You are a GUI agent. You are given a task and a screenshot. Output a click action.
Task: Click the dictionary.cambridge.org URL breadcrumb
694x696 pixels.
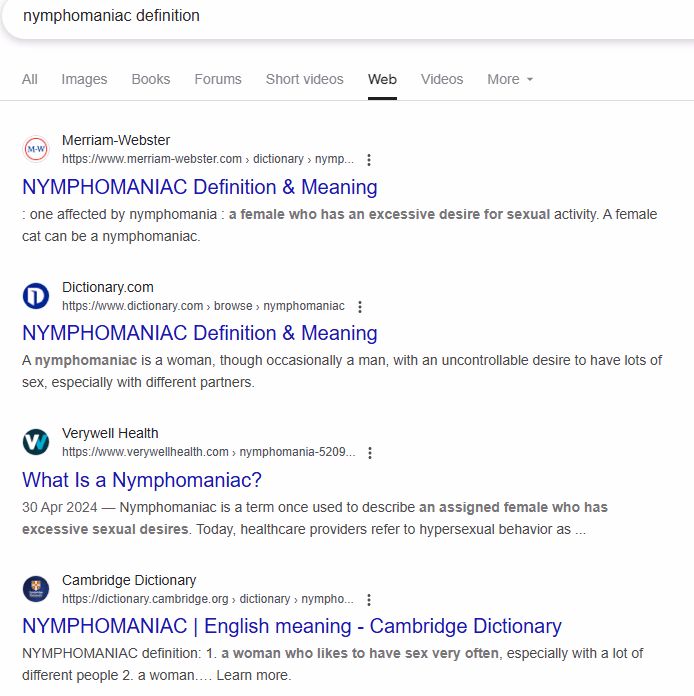[x=208, y=599]
